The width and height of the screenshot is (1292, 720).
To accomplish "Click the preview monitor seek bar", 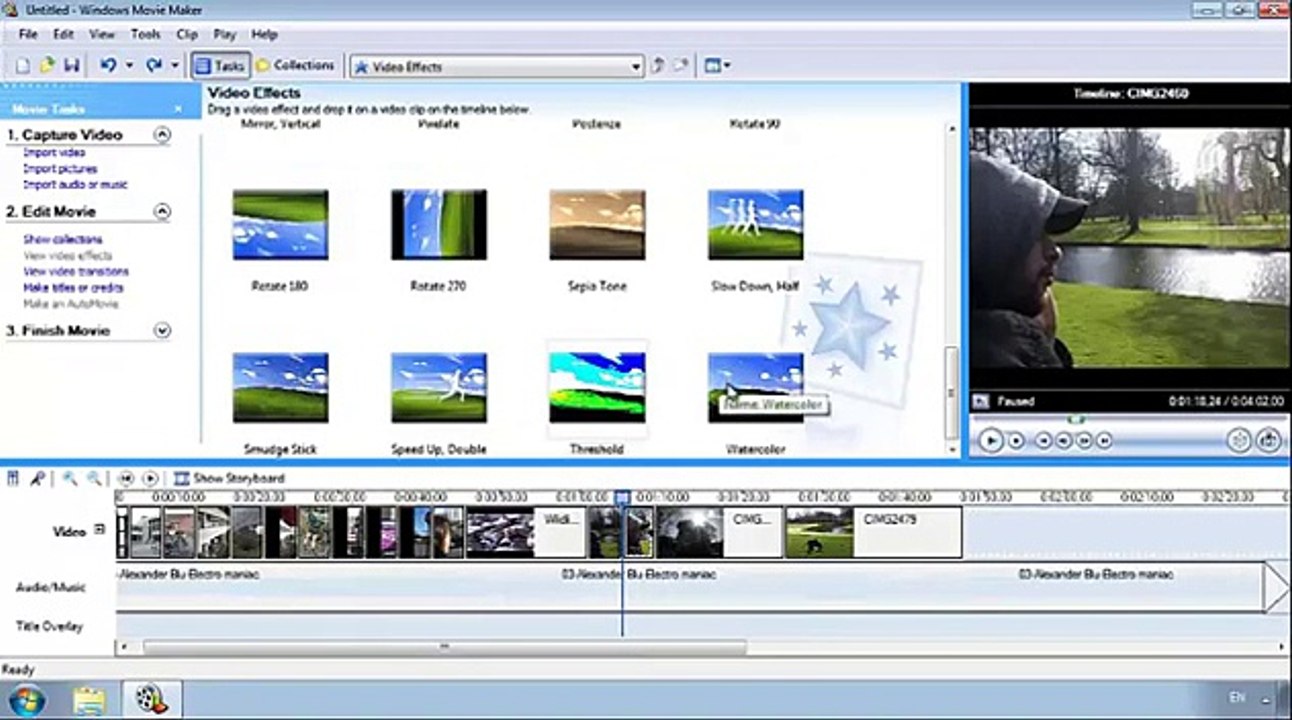I will click(1126, 418).
